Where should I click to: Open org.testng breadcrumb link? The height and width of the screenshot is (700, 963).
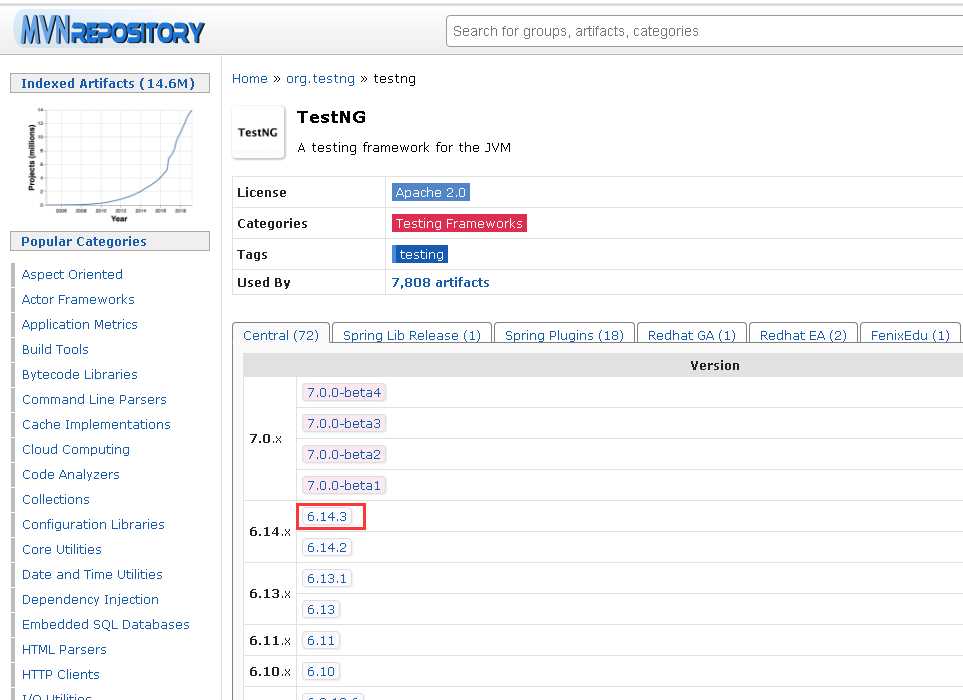320,79
